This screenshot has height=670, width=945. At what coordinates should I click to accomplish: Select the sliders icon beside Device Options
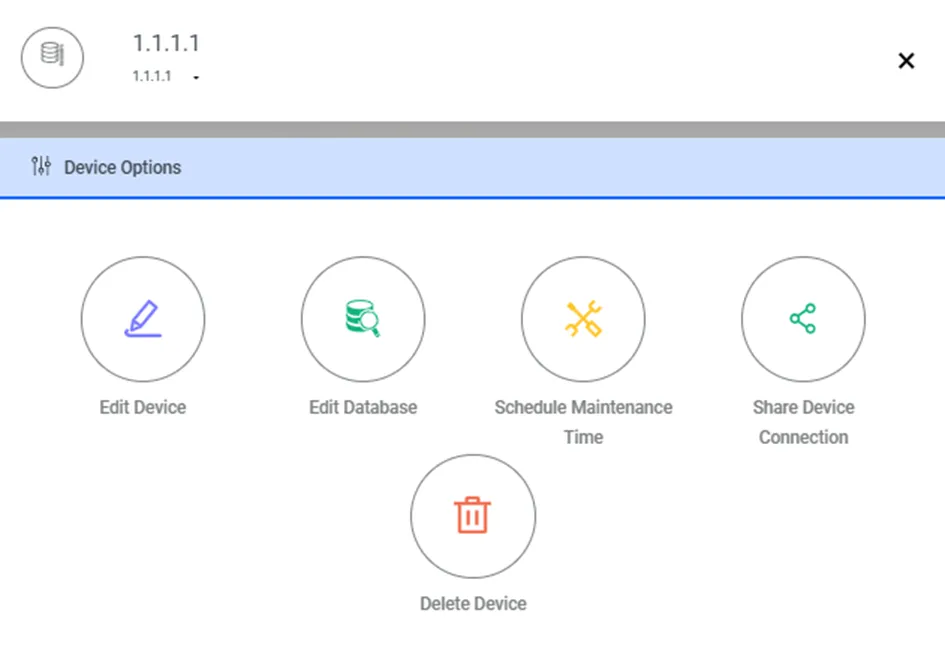coord(41,166)
